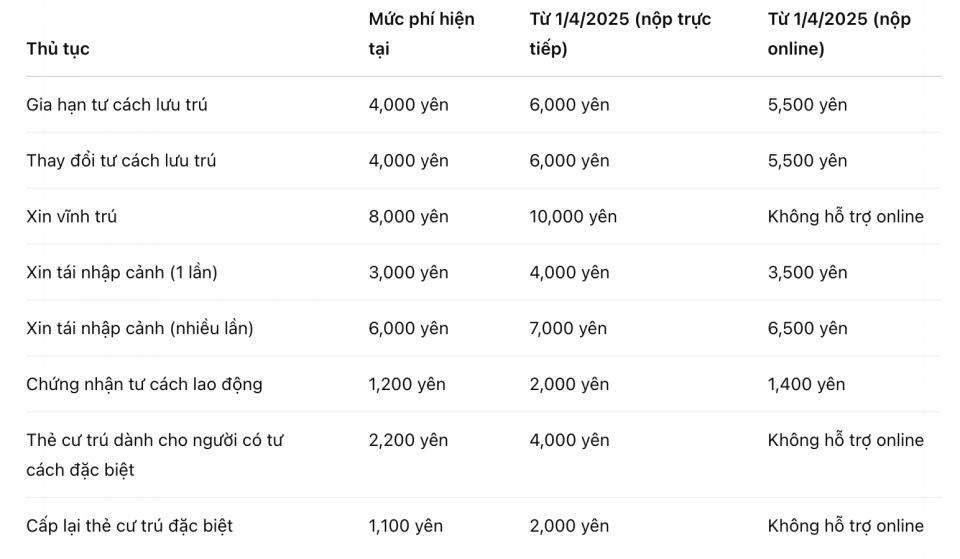Click 'Thẻ cư trú dành cho người có tư cách đặc biệt'
The image size is (960, 559).
(154, 455)
